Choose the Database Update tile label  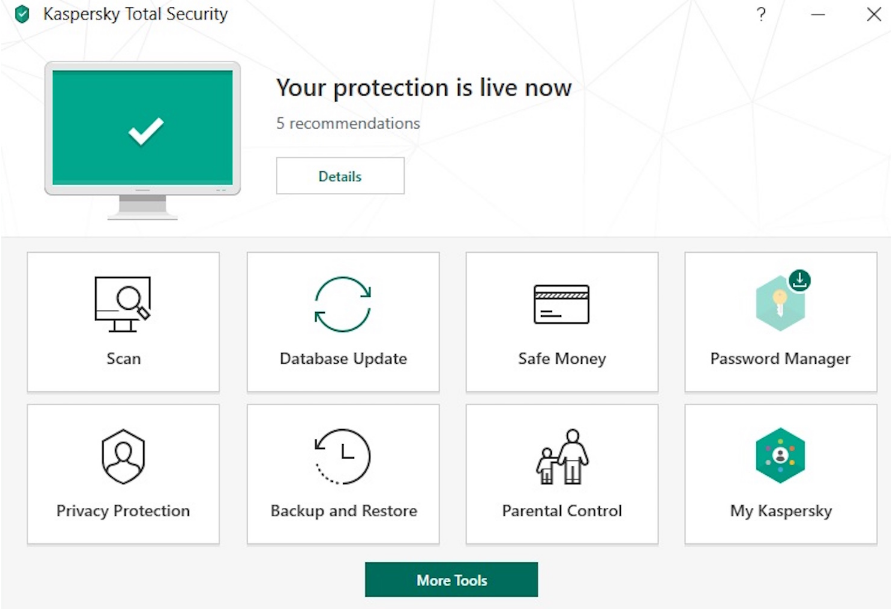point(343,358)
